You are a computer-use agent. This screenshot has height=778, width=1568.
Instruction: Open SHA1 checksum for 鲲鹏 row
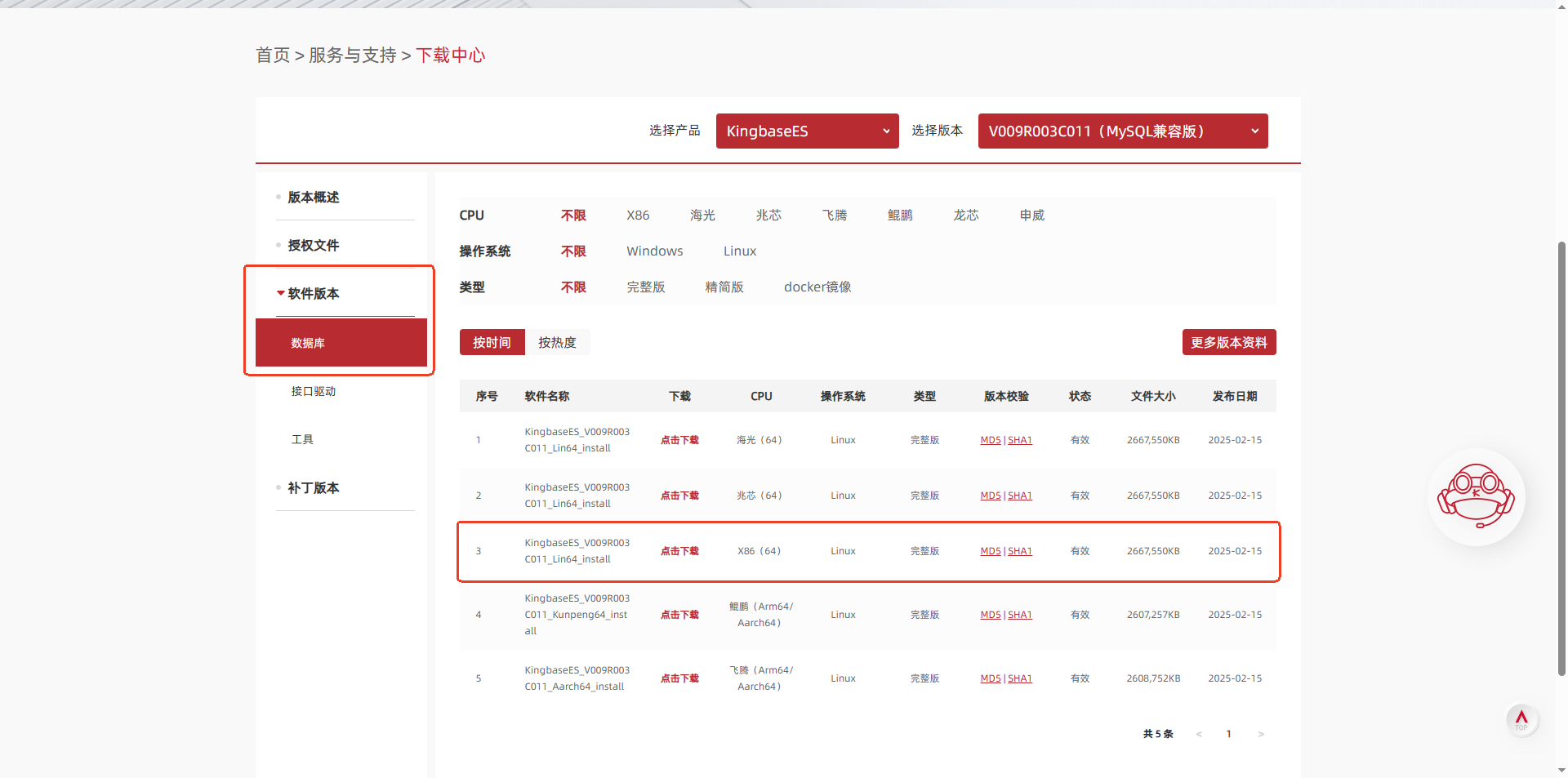pyautogui.click(x=1020, y=615)
